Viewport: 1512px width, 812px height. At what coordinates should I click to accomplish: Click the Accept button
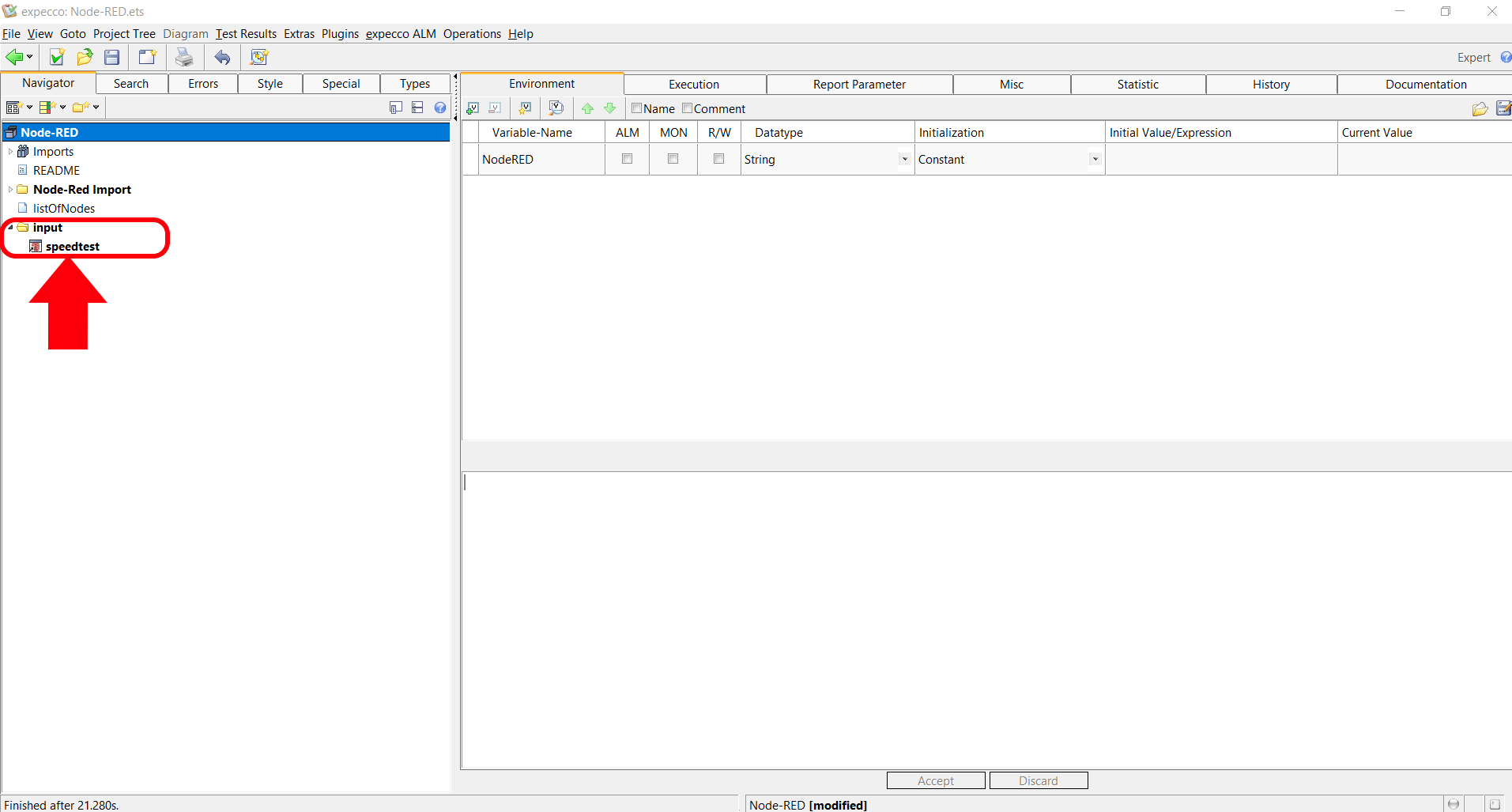pos(936,780)
